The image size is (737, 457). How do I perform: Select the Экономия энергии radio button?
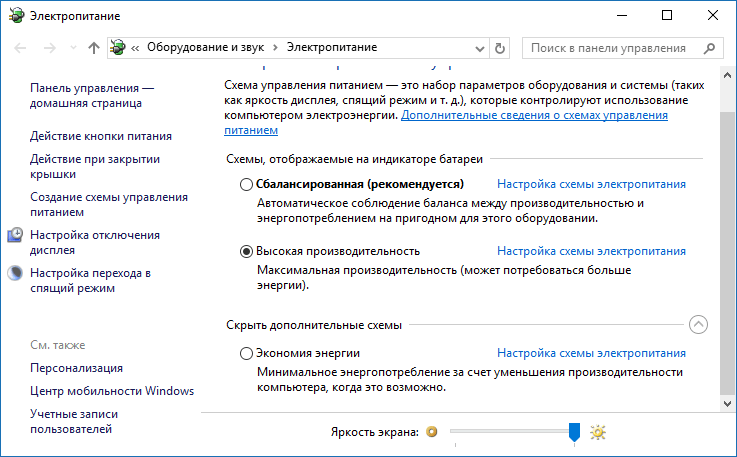click(x=247, y=353)
